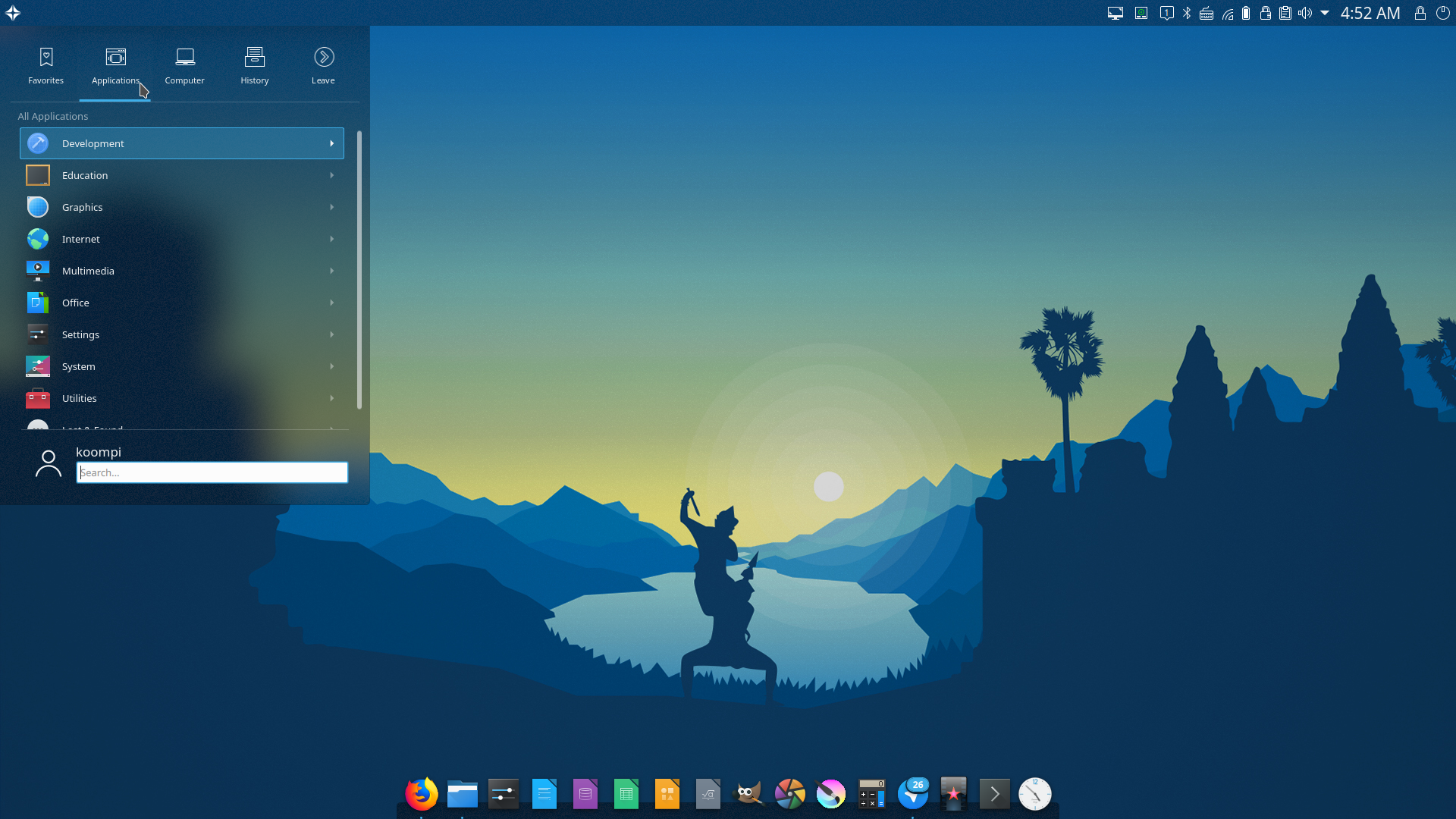Check battery status tray icon
The height and width of the screenshot is (819, 1456).
(1246, 13)
